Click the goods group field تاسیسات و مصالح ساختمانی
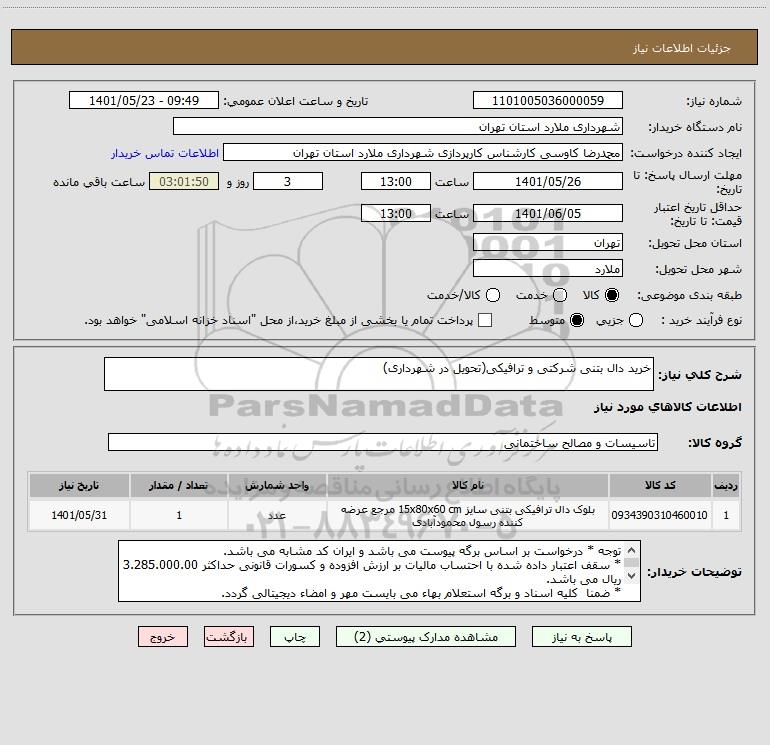Screen dimensions: 770x745 coord(383,442)
